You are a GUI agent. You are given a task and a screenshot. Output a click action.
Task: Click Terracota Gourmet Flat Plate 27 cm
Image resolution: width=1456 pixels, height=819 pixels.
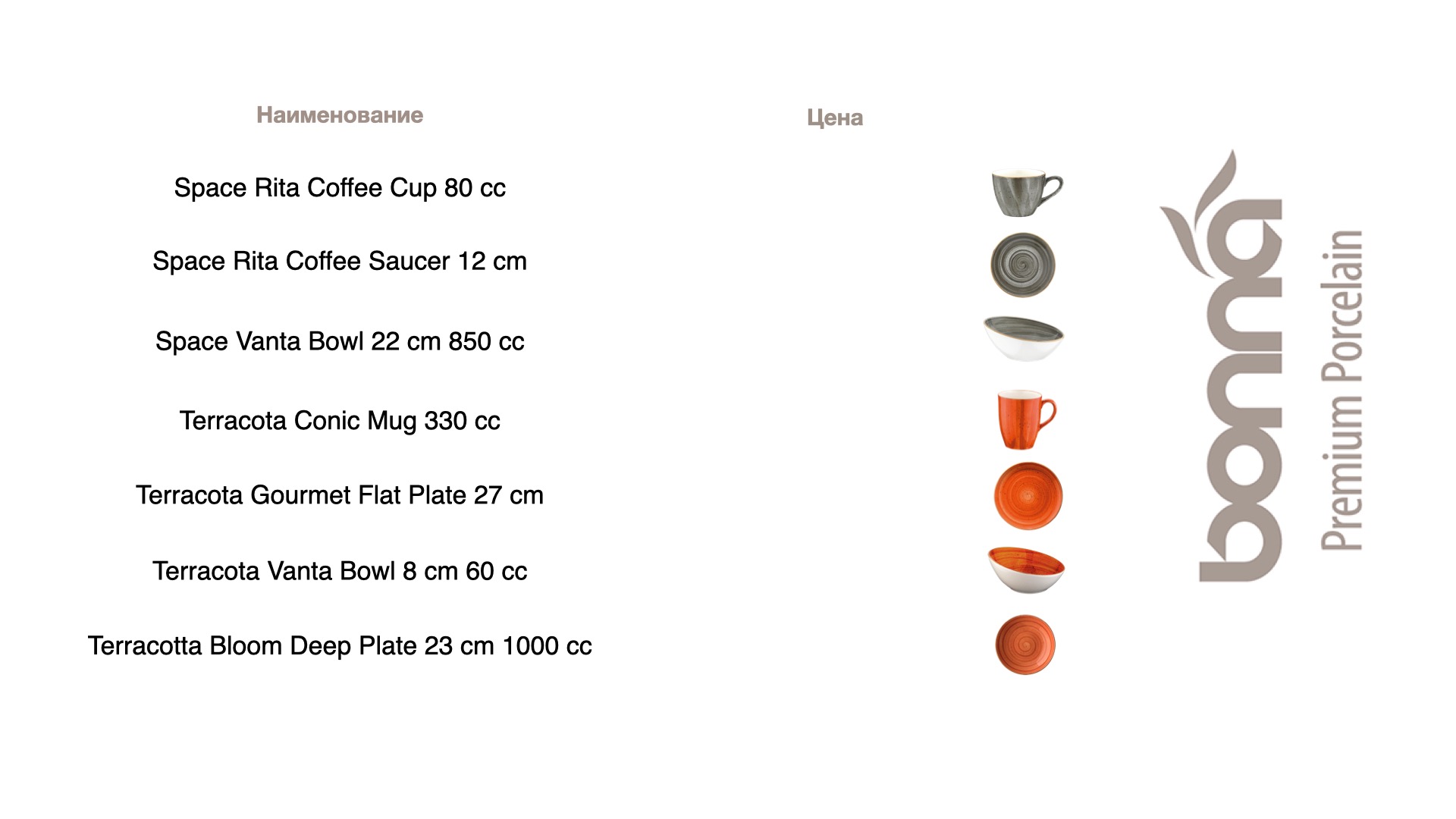coord(340,495)
